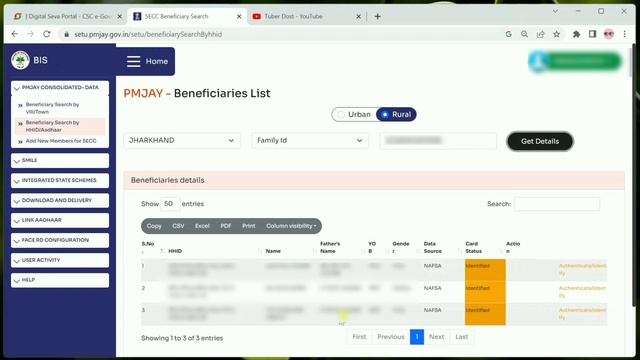The height and width of the screenshot is (360, 640).
Task: Close the Tuber Dost YouTube tab
Action: coord(358,17)
